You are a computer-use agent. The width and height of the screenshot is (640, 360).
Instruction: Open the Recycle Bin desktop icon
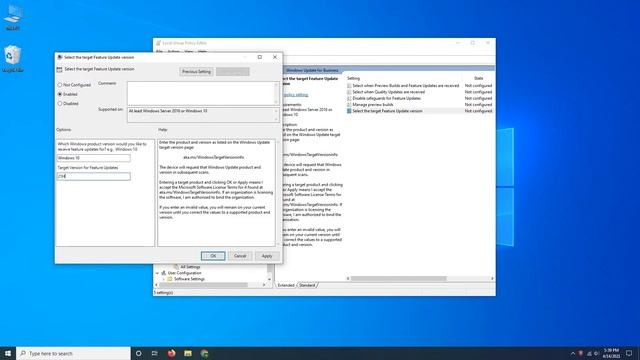13,59
